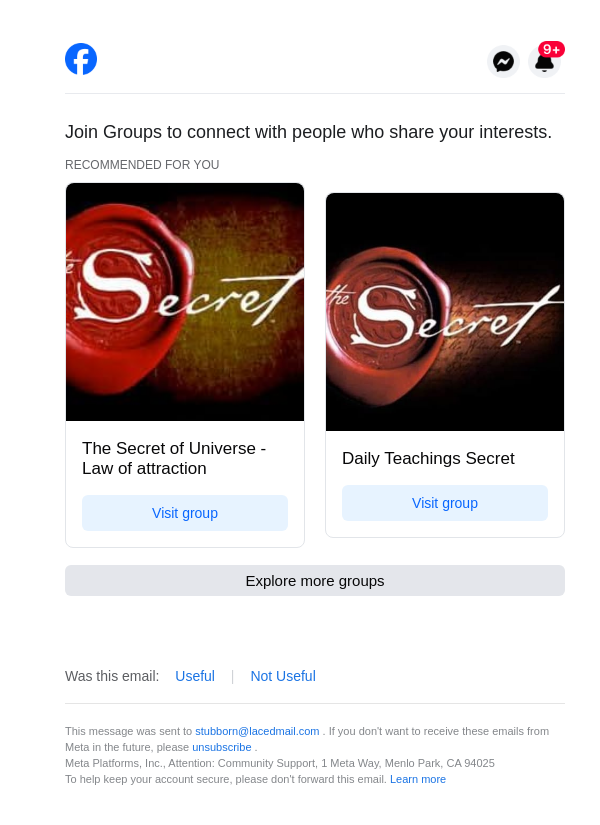Open the Learn more link

coord(418,779)
